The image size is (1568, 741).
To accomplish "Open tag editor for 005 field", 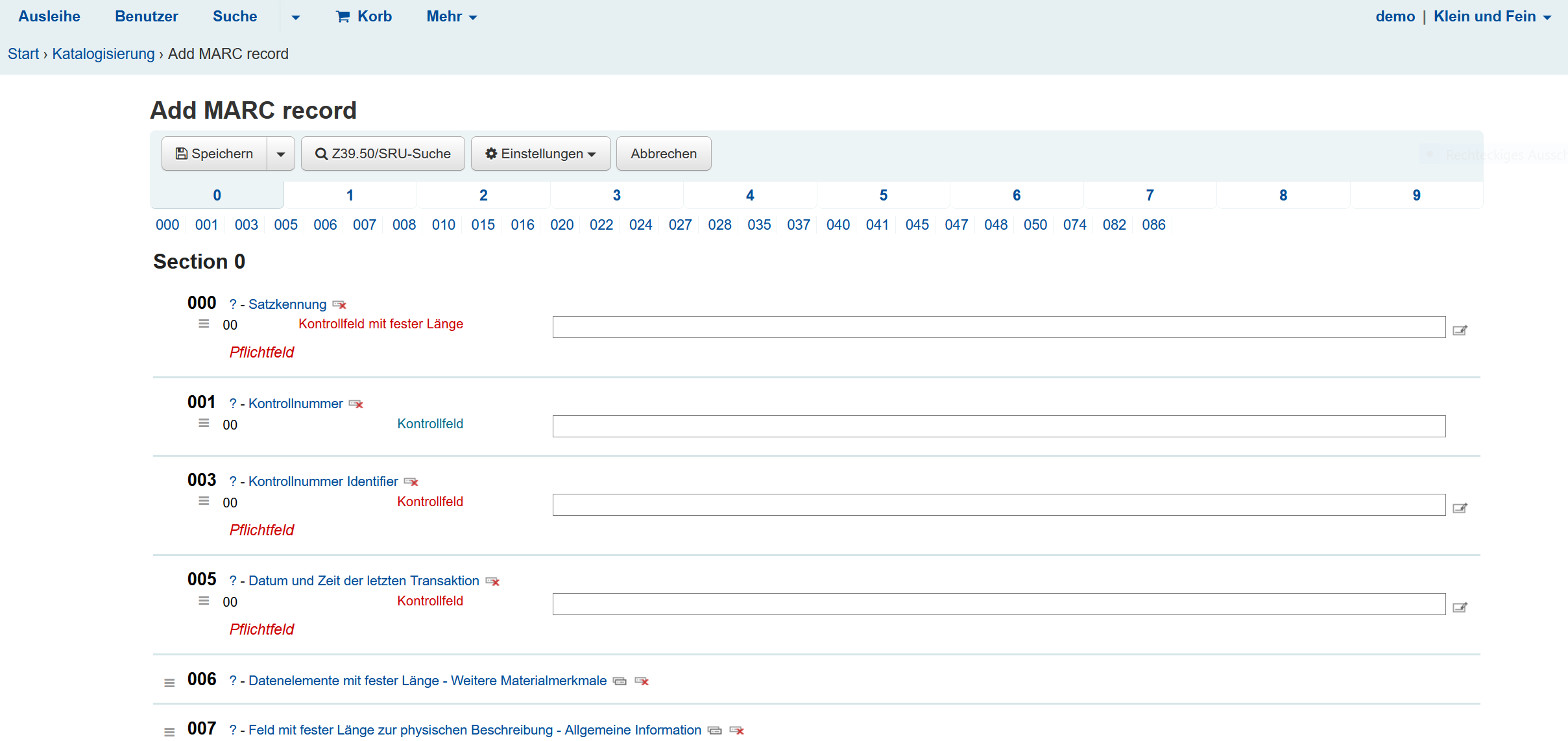I will pos(1460,607).
